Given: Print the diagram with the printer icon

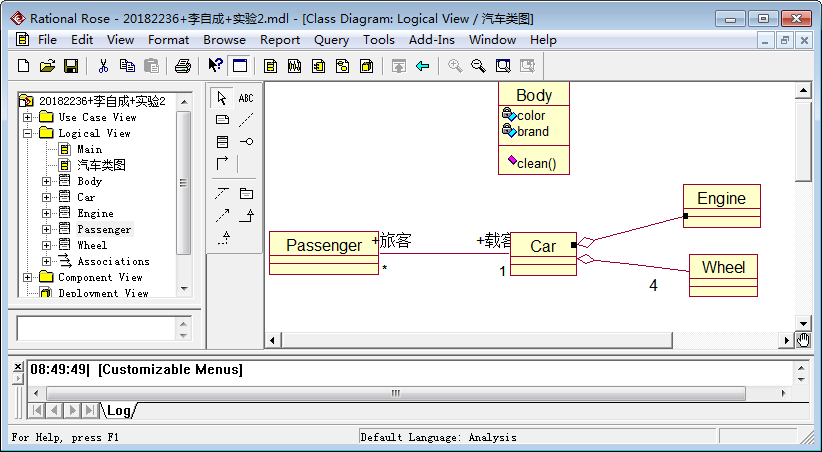Looking at the screenshot, I should [x=183, y=66].
